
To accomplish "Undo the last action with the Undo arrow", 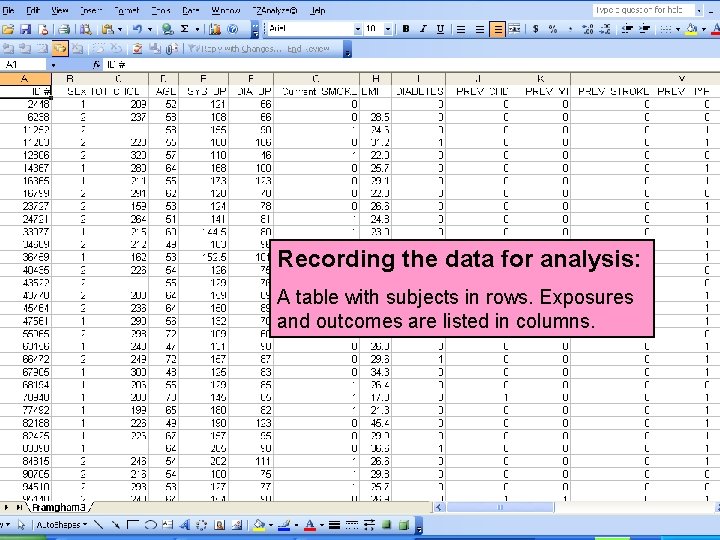I will tap(137, 29).
